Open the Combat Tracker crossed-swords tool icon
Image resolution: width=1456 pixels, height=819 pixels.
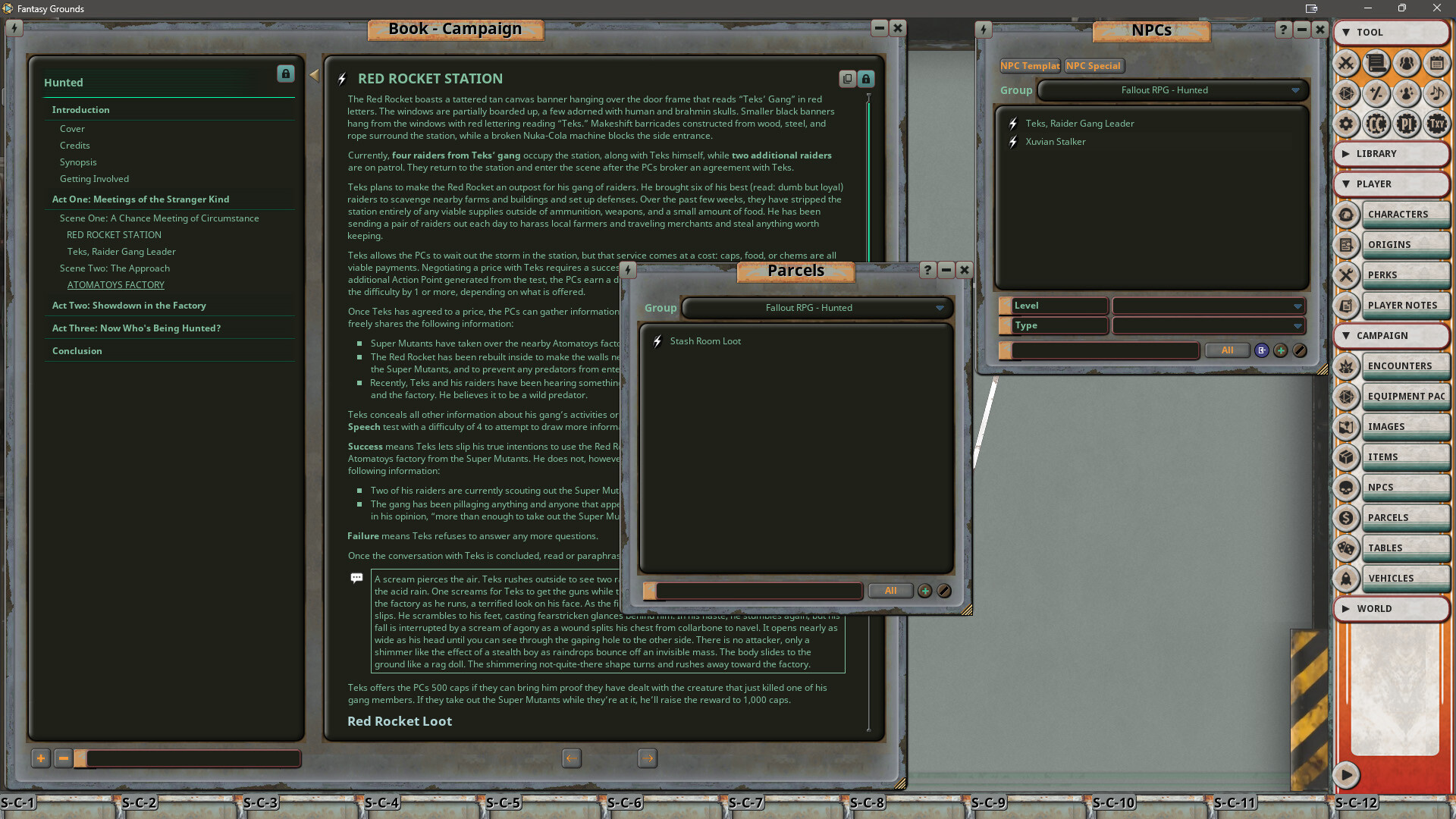(x=1347, y=64)
